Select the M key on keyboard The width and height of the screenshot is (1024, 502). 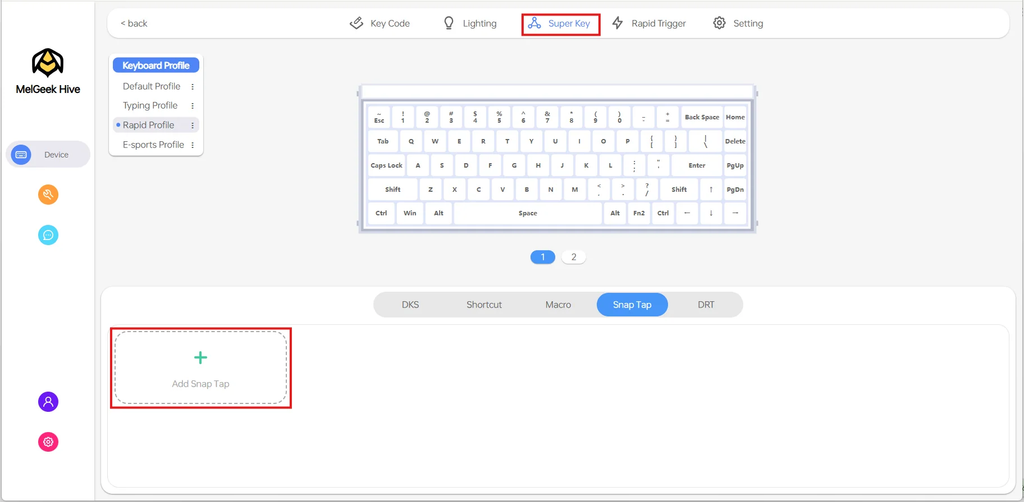(575, 189)
